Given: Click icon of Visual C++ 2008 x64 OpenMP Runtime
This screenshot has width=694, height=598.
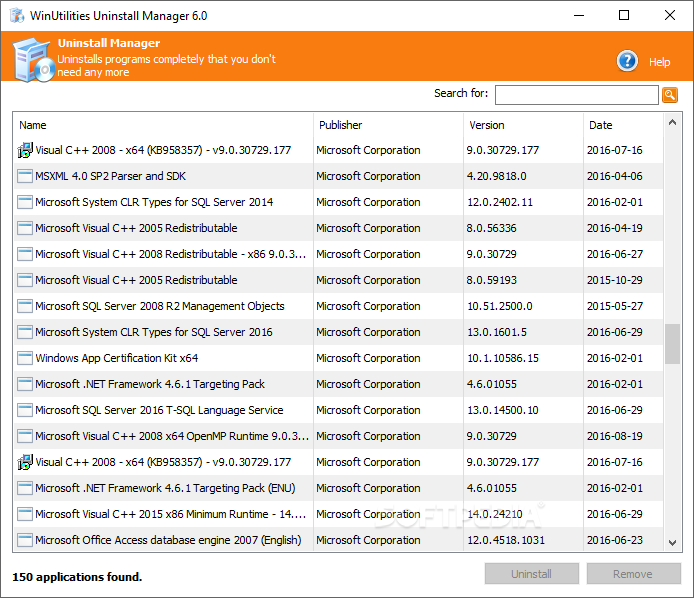Looking at the screenshot, I should click(x=25, y=436).
